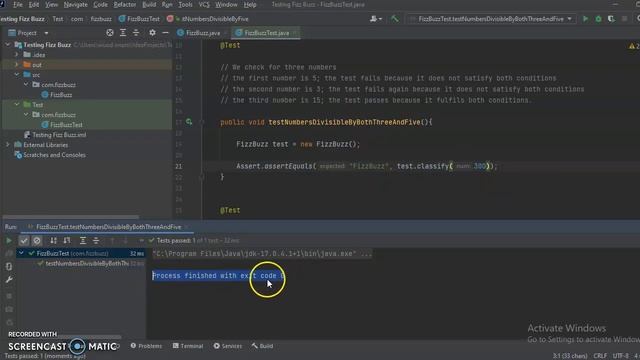
Task: Open the Refactor menu
Action: click(x=124, y=4)
